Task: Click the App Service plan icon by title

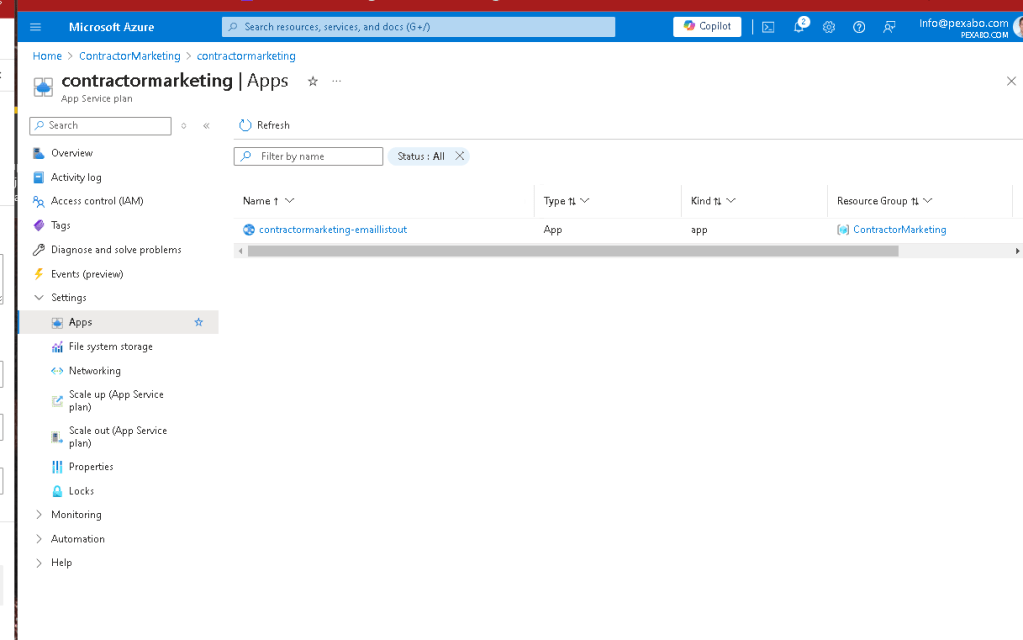Action: click(43, 87)
